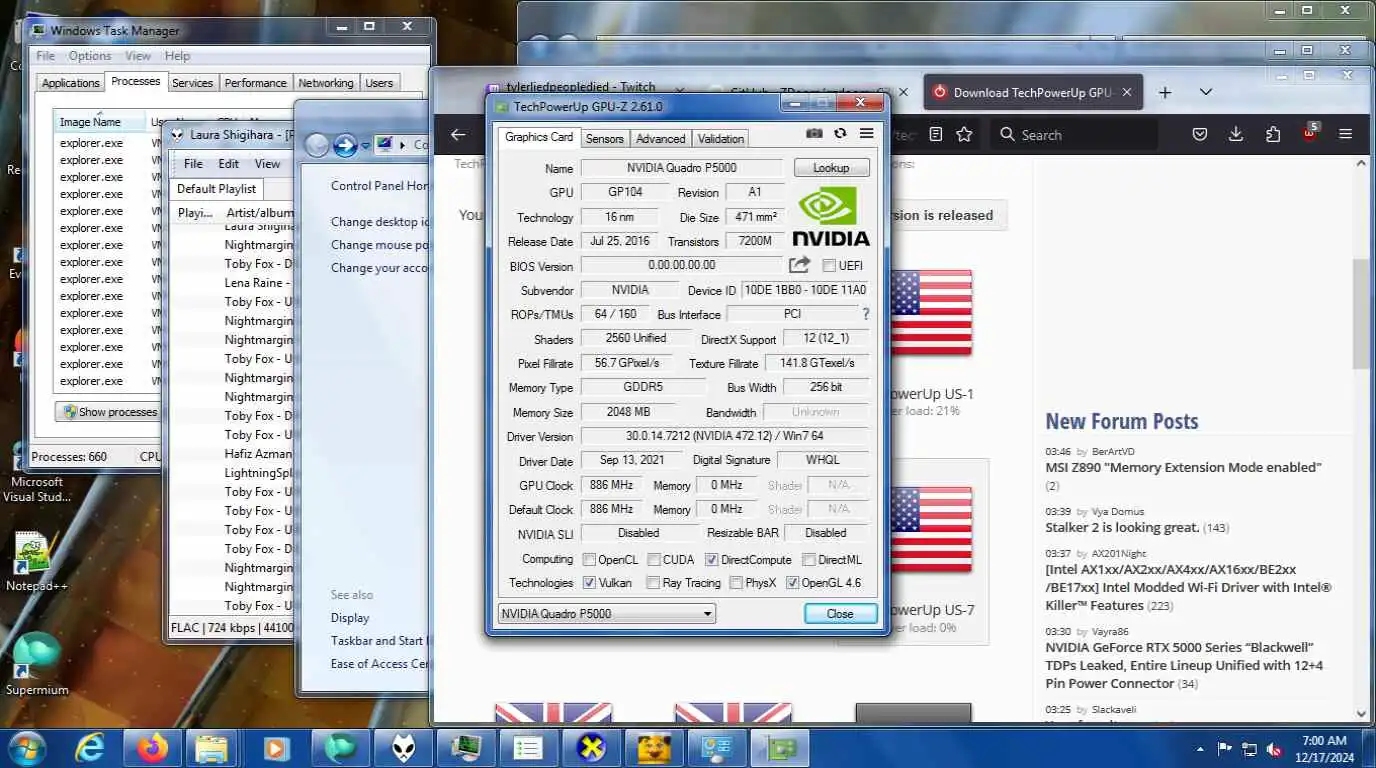Open the GPU-Z hamburger menu
1376x768 pixels.
[866, 134]
